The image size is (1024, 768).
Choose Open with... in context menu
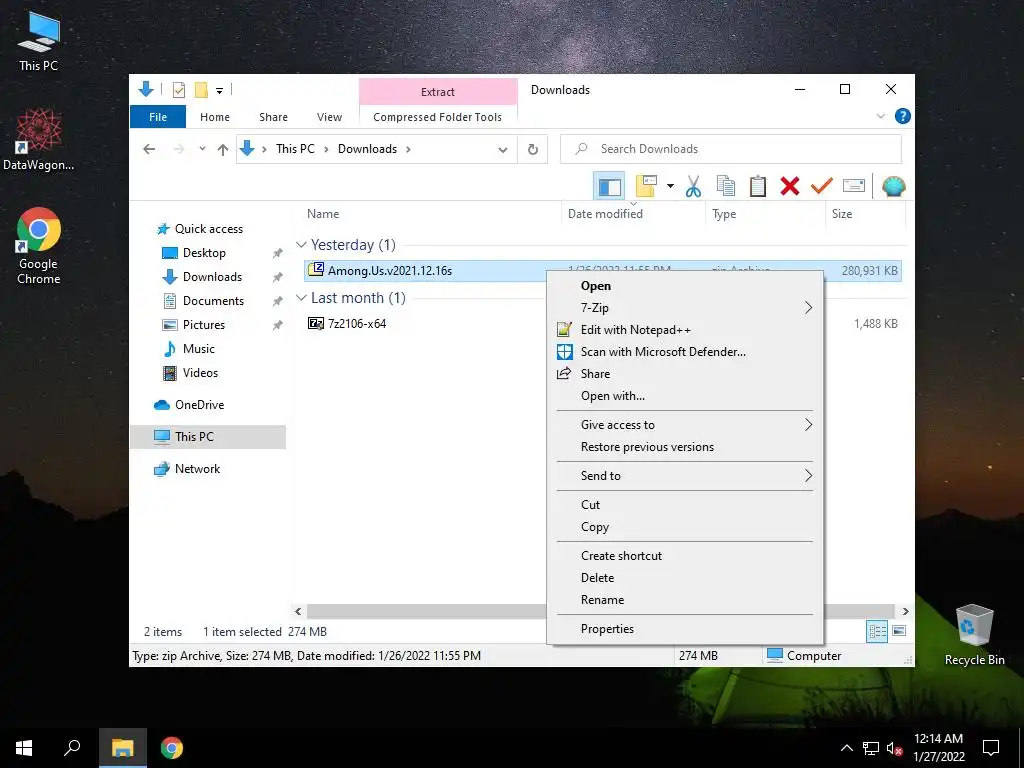pyautogui.click(x=684, y=396)
